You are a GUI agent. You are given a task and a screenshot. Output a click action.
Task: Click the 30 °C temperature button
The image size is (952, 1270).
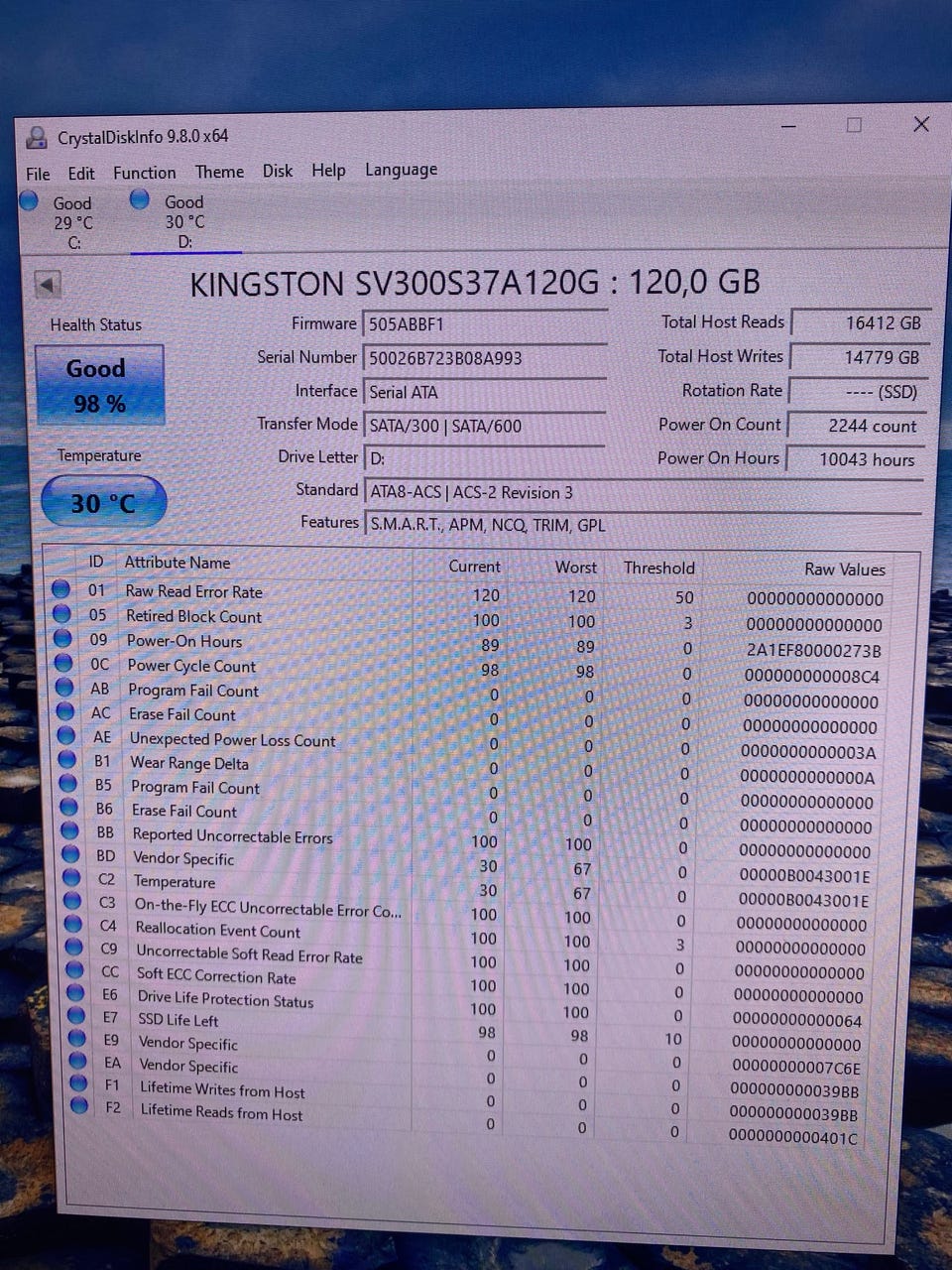(x=103, y=503)
